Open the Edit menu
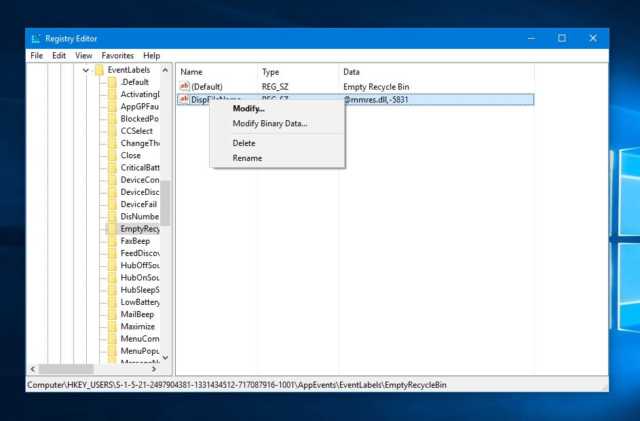The width and height of the screenshot is (640, 421). 59,56
